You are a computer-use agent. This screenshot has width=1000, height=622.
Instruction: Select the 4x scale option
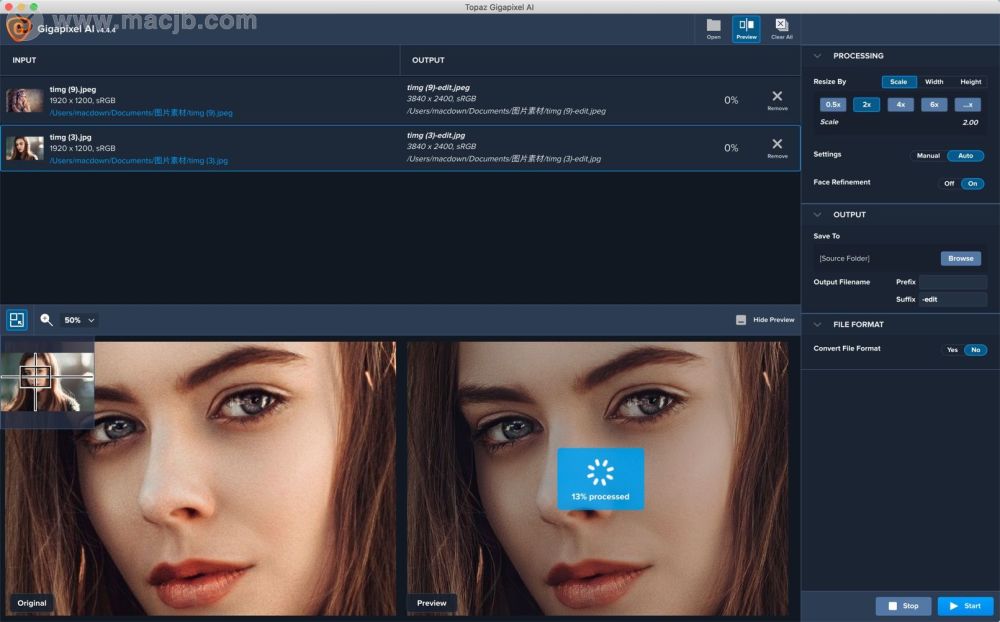(900, 104)
